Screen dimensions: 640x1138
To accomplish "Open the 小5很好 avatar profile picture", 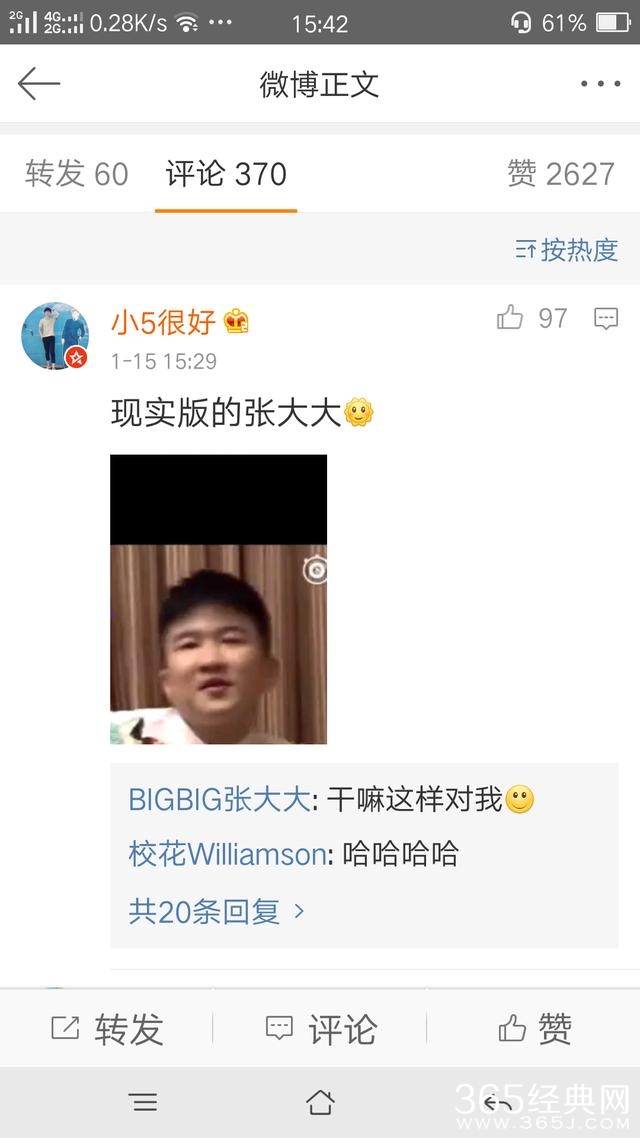I will click(x=55, y=336).
